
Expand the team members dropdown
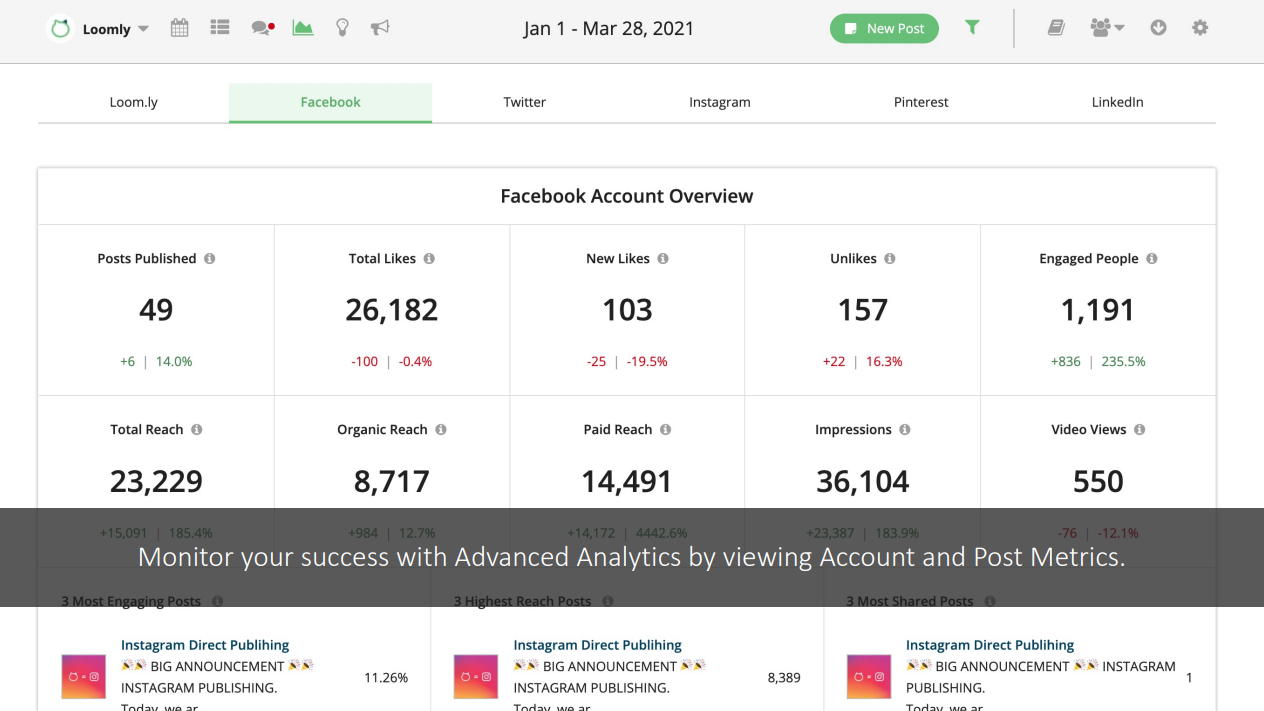pos(1107,28)
